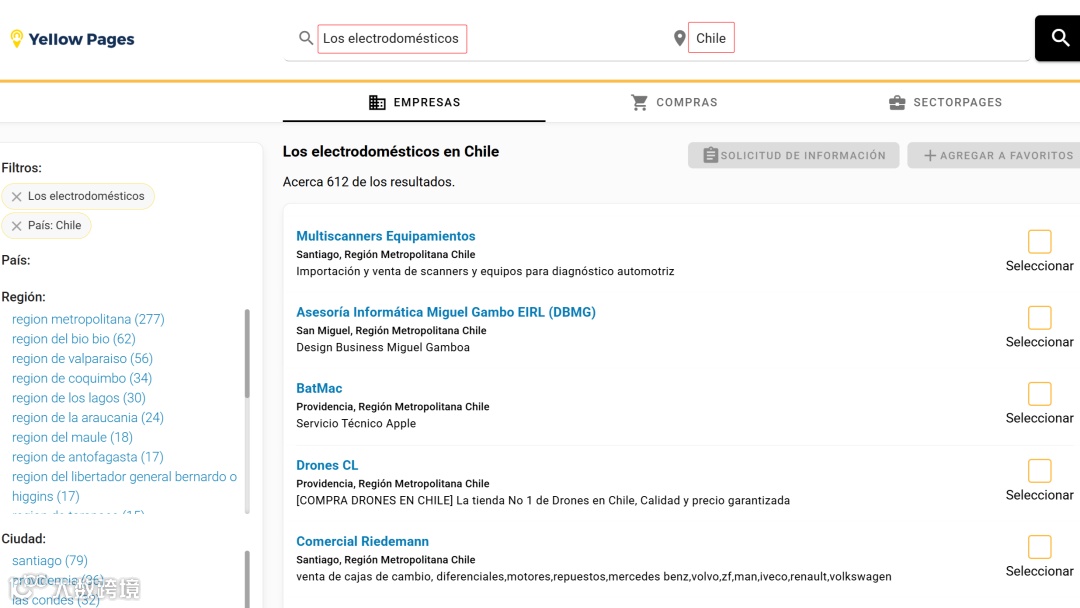The image size is (1080, 608).
Task: Select checkbox for Multiscanners Equipamientos
Action: click(1039, 242)
